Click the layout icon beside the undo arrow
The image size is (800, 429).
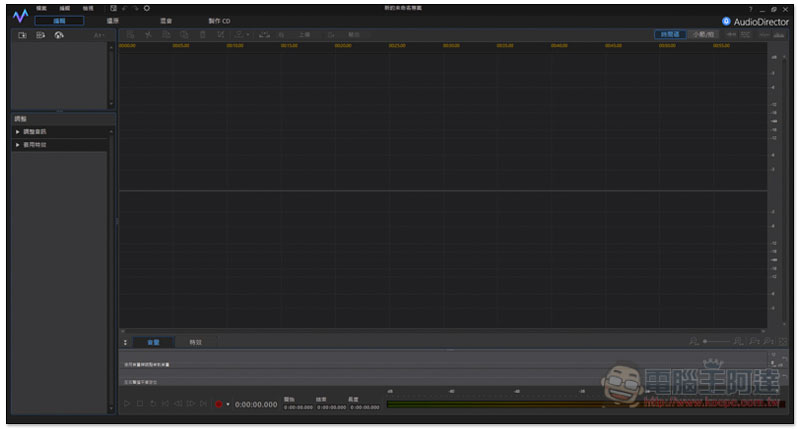pyautogui.click(x=113, y=9)
